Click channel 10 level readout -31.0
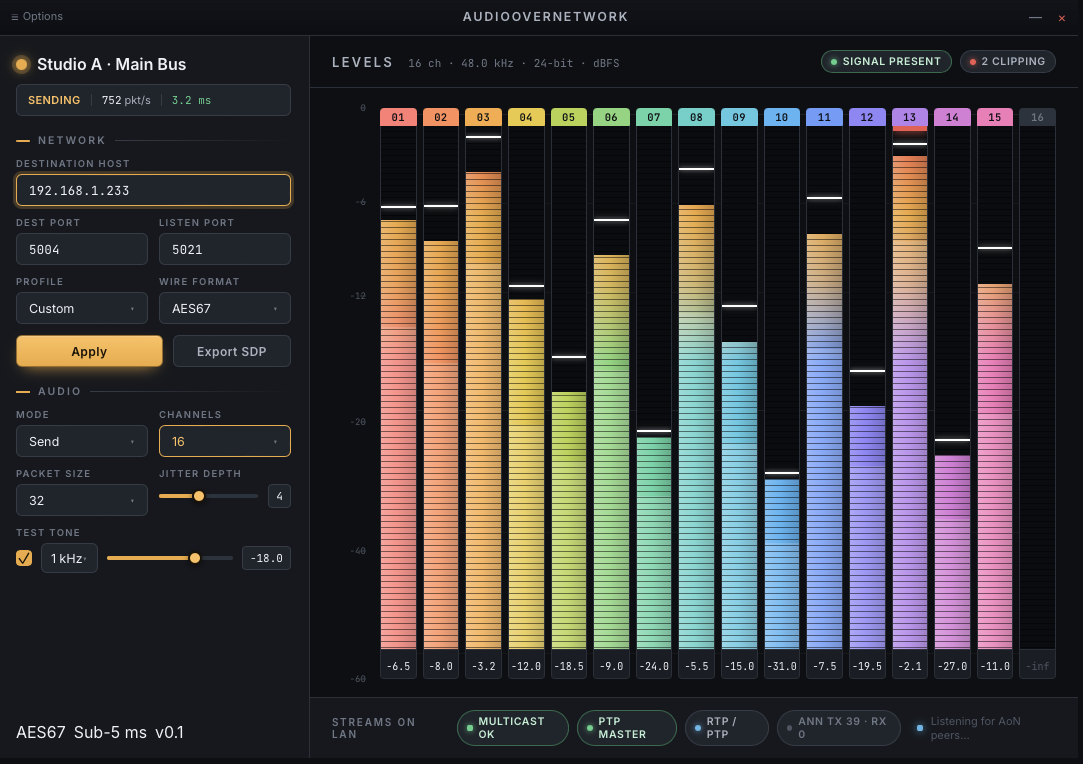 [x=782, y=666]
